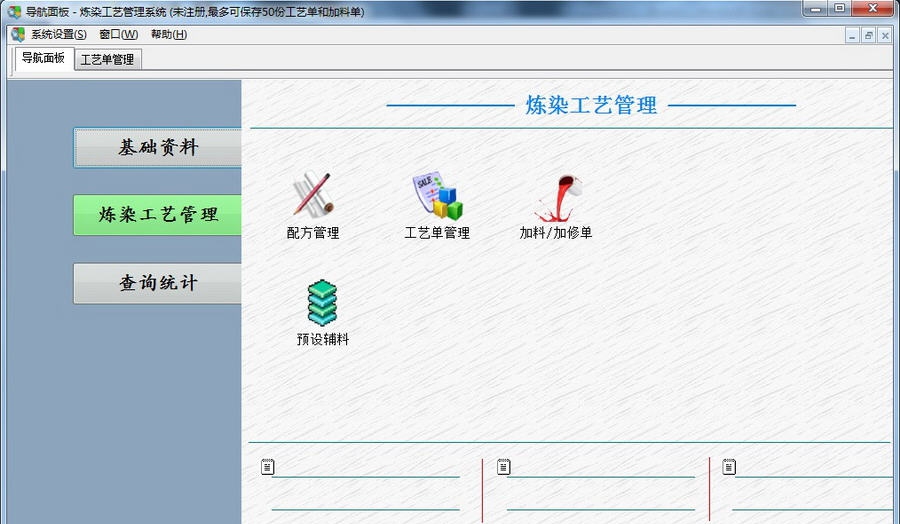Image resolution: width=900 pixels, height=524 pixels.
Task: Open the 窗口(W) menu
Action: (x=118, y=34)
